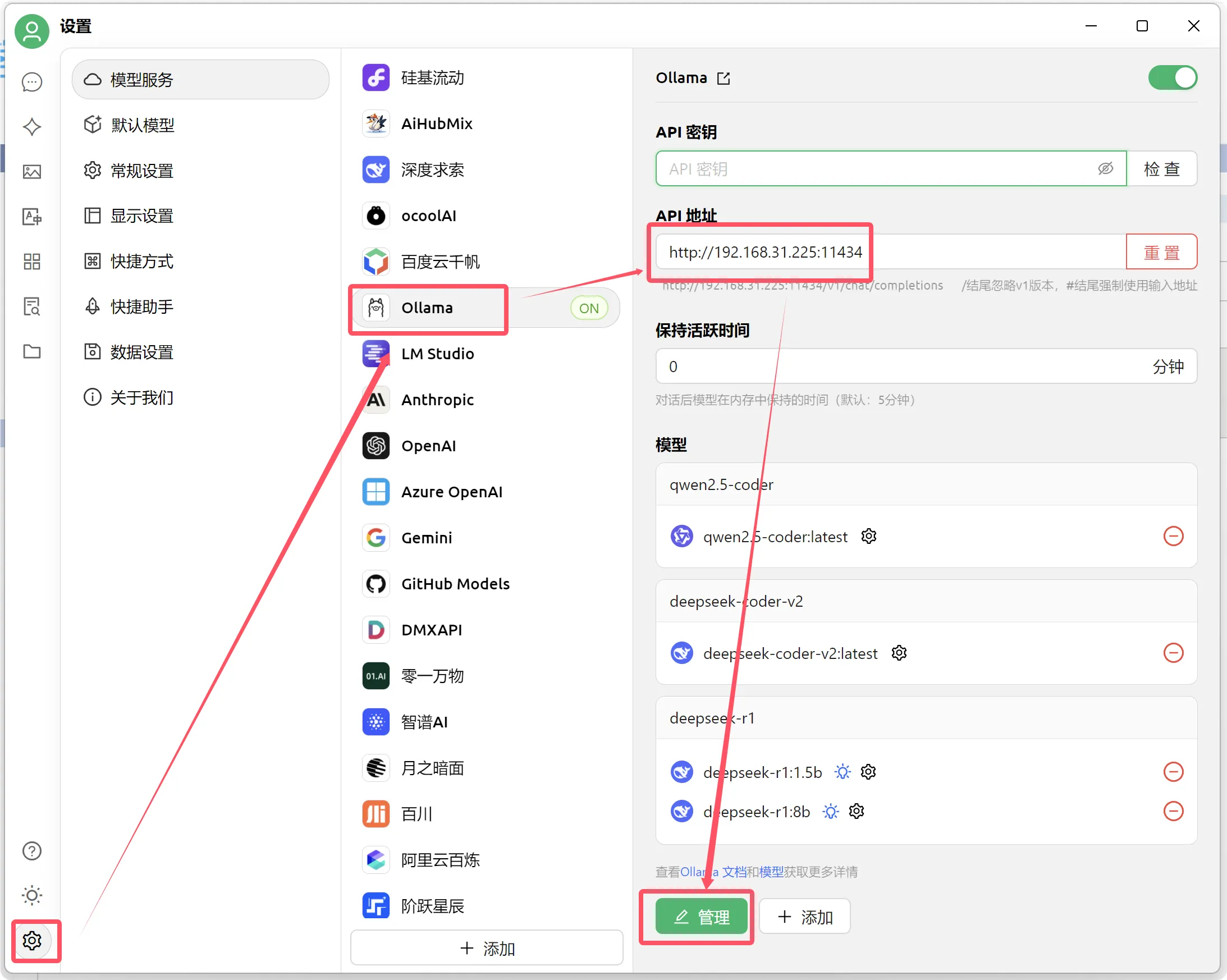The image size is (1227, 980).
Task: Select the Anthropic provider
Action: [437, 400]
